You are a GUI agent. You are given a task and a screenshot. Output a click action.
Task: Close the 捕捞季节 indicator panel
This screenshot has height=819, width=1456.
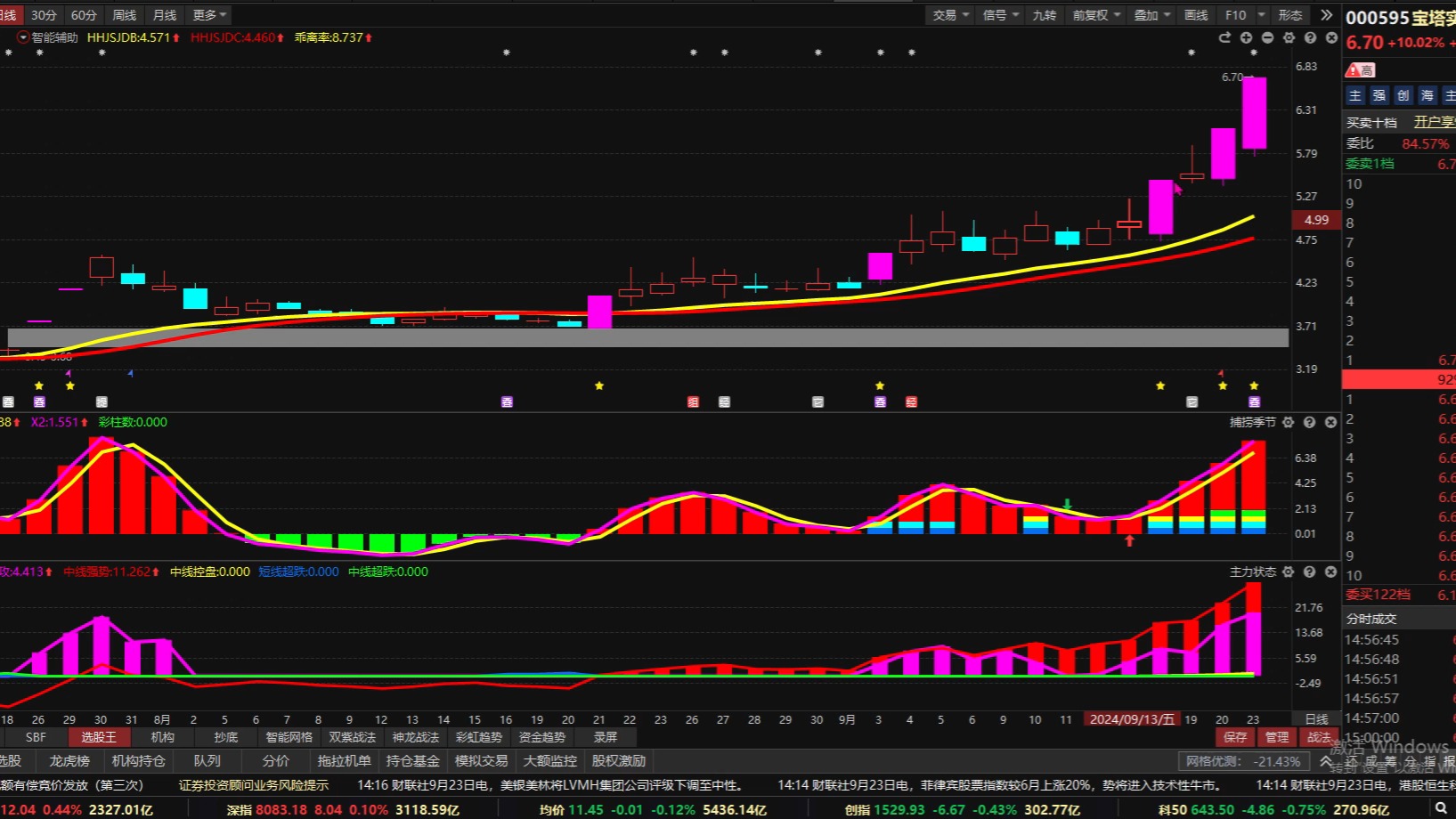click(1330, 422)
